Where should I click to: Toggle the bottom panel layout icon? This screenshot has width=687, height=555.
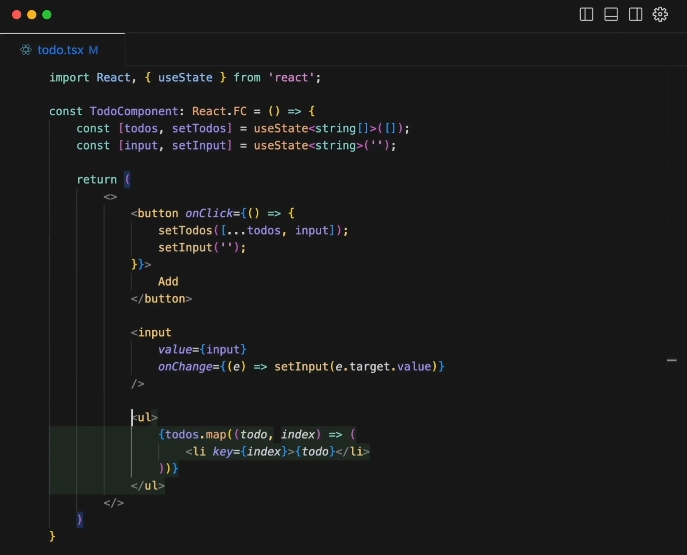[x=611, y=15]
